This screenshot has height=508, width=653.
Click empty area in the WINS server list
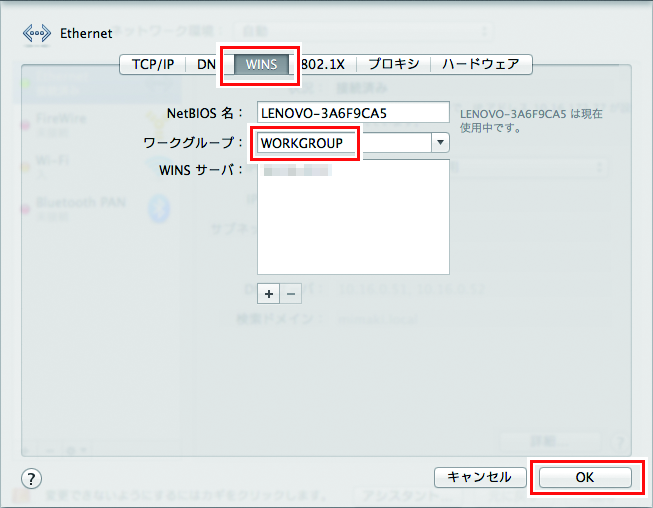[353, 235]
